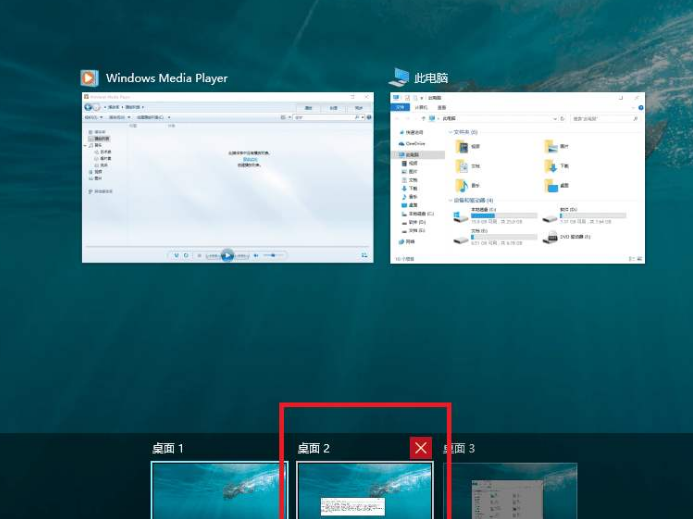This screenshot has width=693, height=519.
Task: Open the DVD drive icon
Action: pyautogui.click(x=551, y=237)
